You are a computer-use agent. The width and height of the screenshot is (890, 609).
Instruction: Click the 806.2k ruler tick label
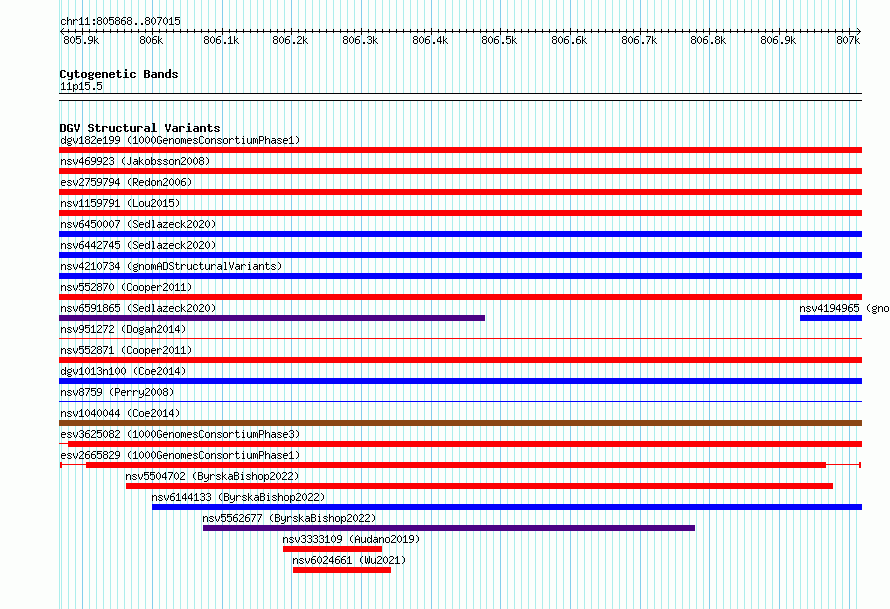click(290, 40)
